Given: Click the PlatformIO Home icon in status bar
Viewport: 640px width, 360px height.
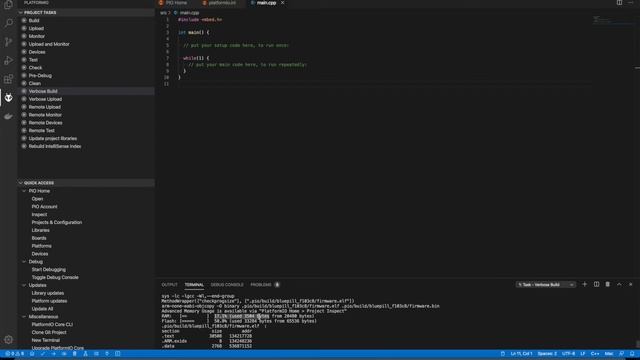Looking at the screenshot, I should pos(32,354).
